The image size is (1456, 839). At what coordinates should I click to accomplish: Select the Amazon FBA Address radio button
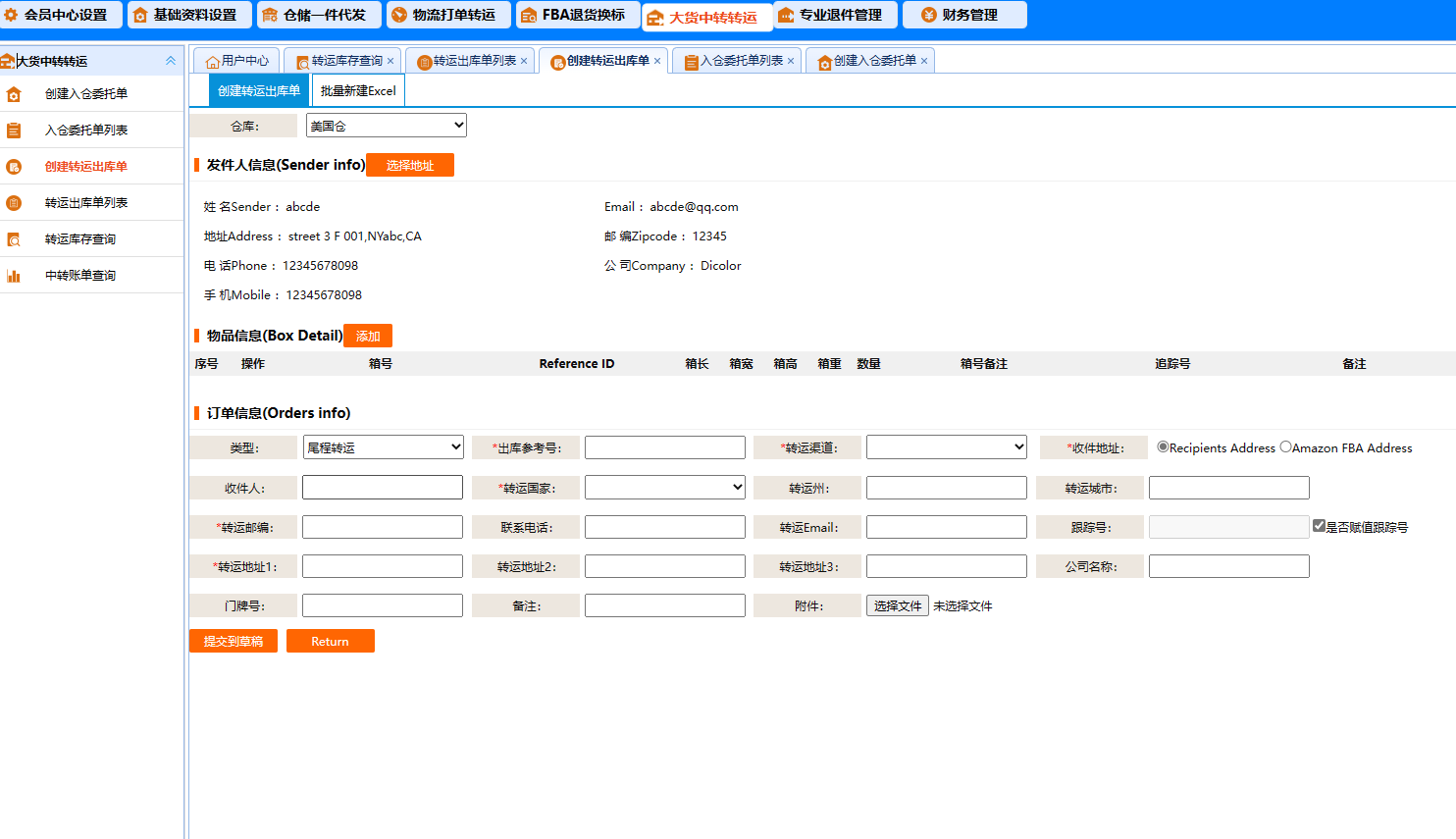(x=1285, y=446)
